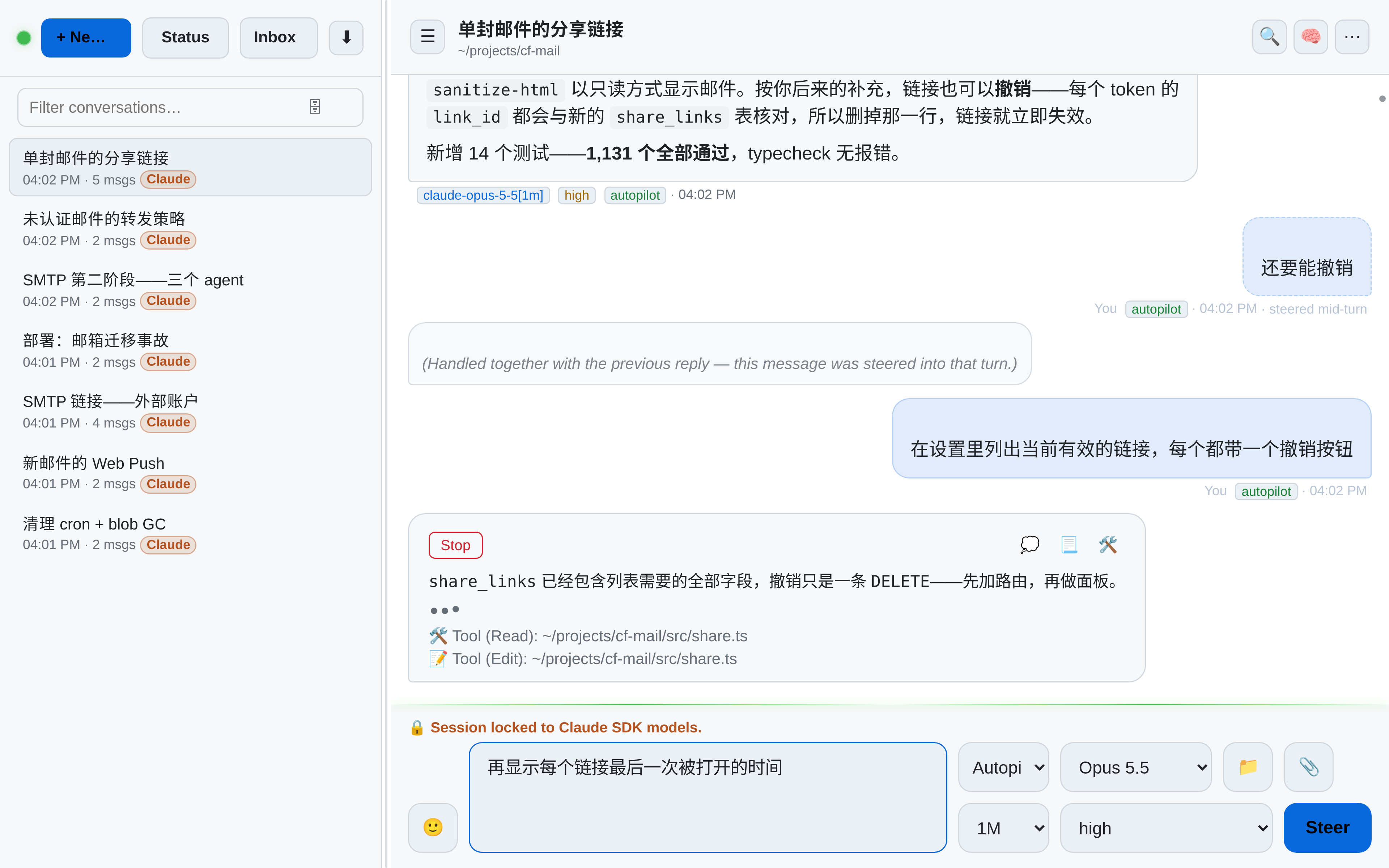This screenshot has height=868, width=1389.
Task: Open conversation 部署：邮箱迁移事故
Action: tap(190, 350)
